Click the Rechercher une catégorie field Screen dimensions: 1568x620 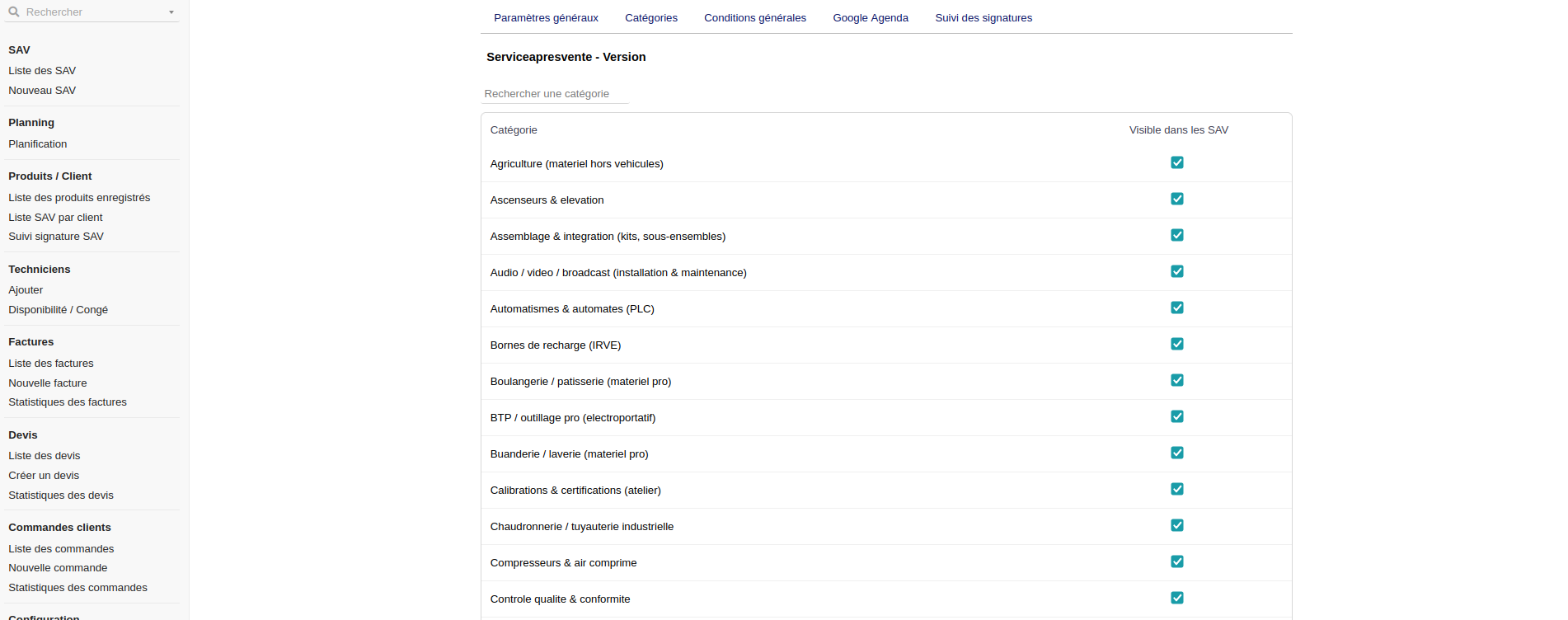pos(555,94)
